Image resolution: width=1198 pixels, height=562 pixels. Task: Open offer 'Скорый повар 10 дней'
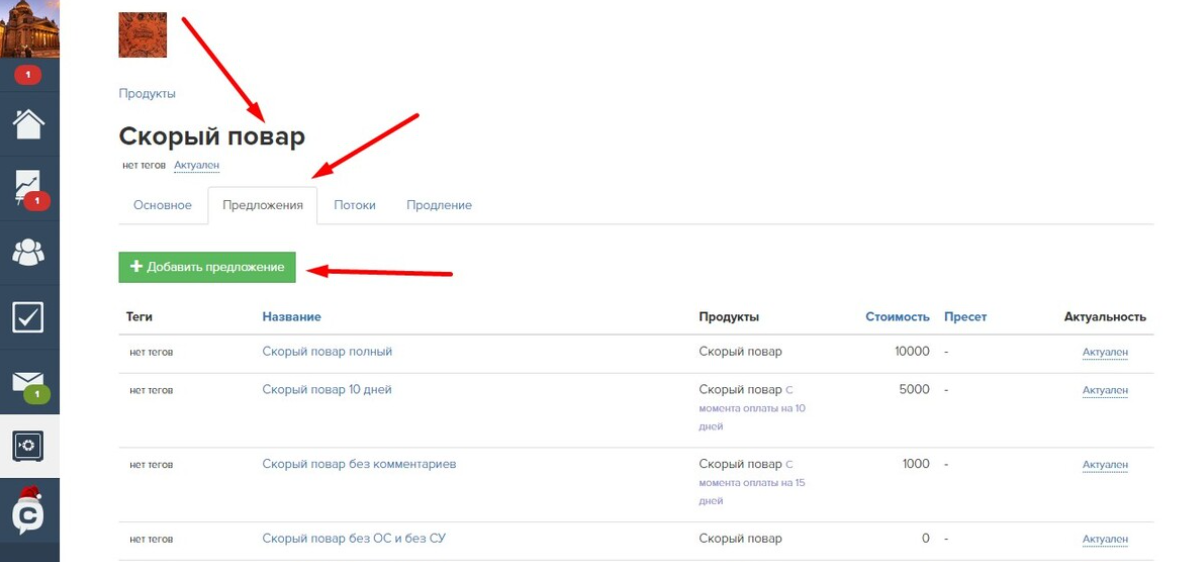coord(327,389)
